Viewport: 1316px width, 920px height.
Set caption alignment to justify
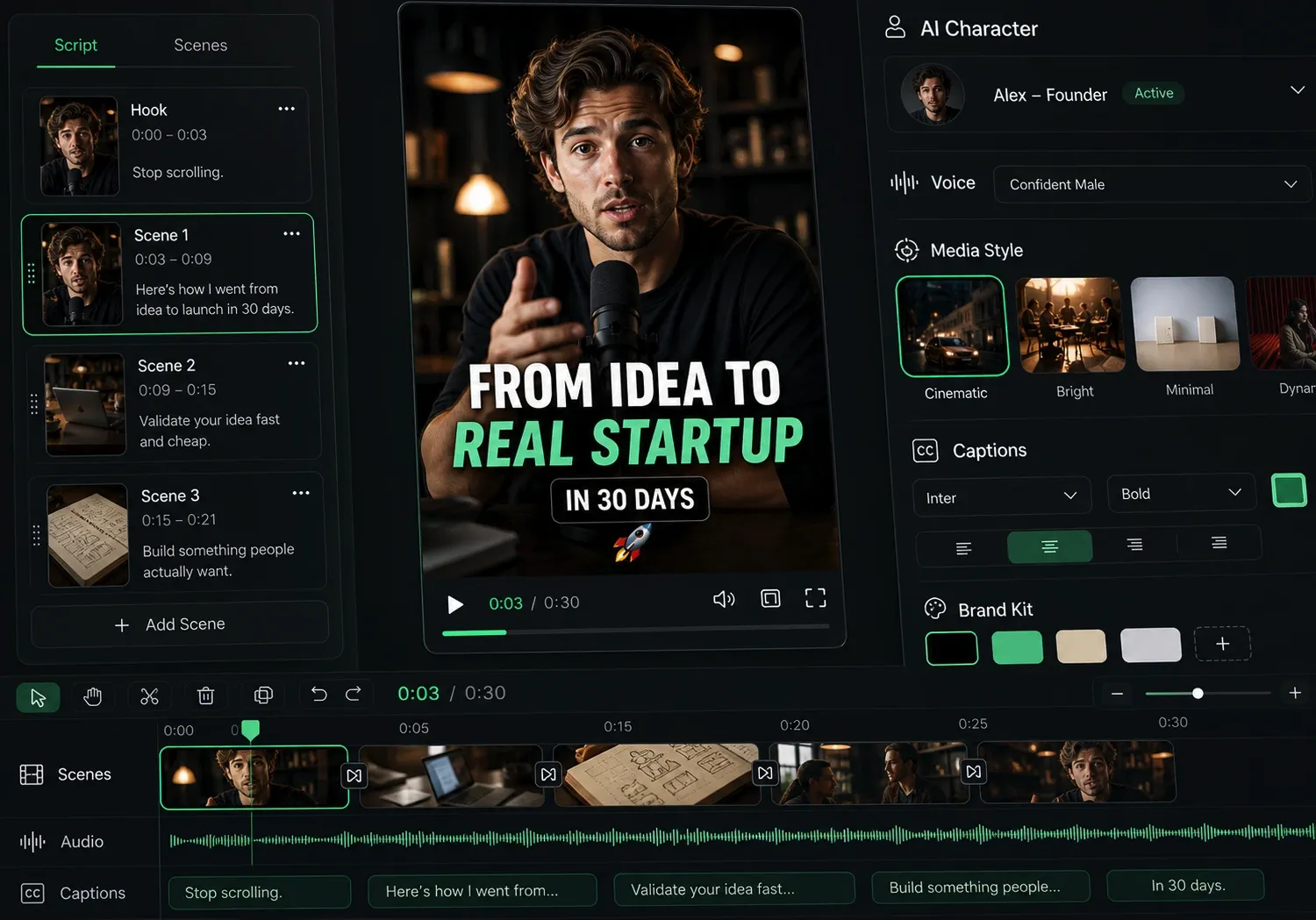coord(1219,543)
